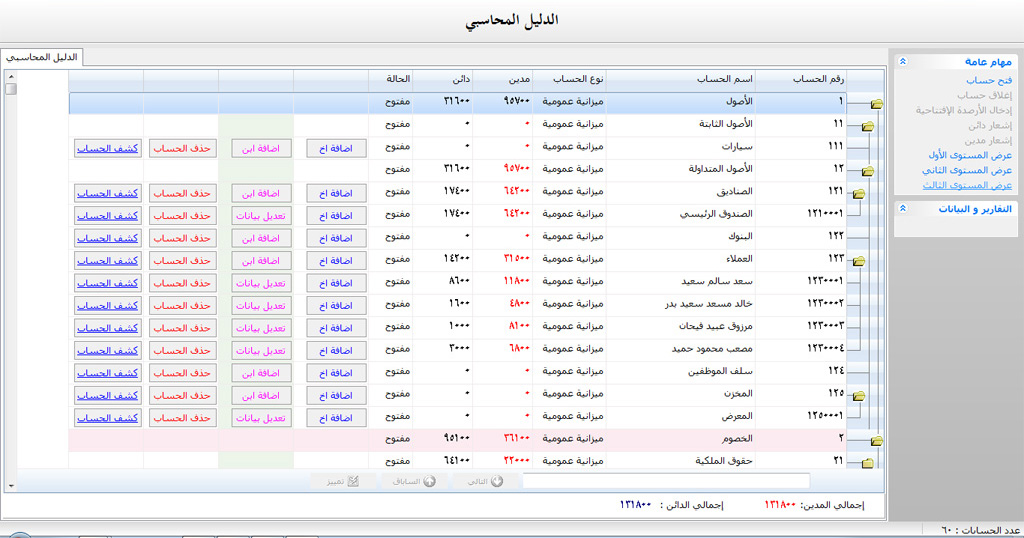
Task: Click the grid scrollbar down arrow
Action: click(x=11, y=486)
